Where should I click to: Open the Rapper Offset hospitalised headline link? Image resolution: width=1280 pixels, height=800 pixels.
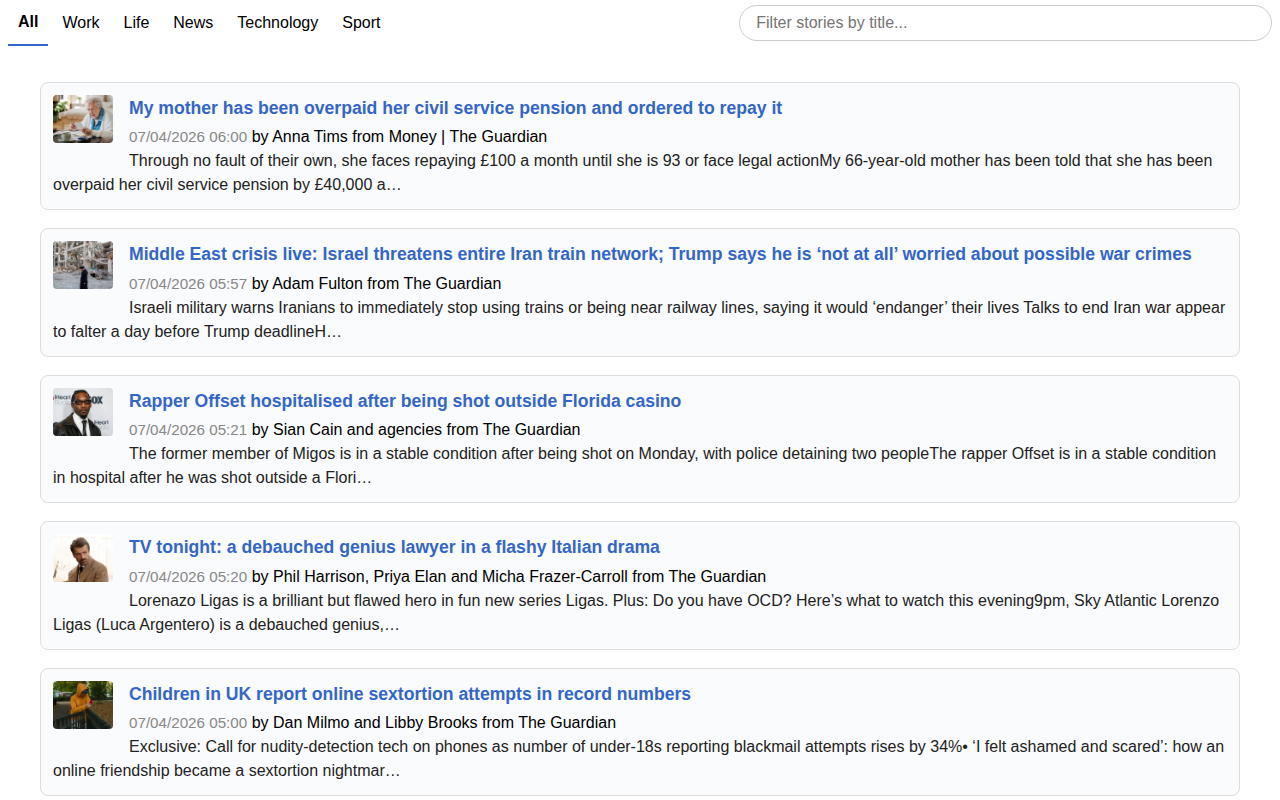tap(405, 401)
